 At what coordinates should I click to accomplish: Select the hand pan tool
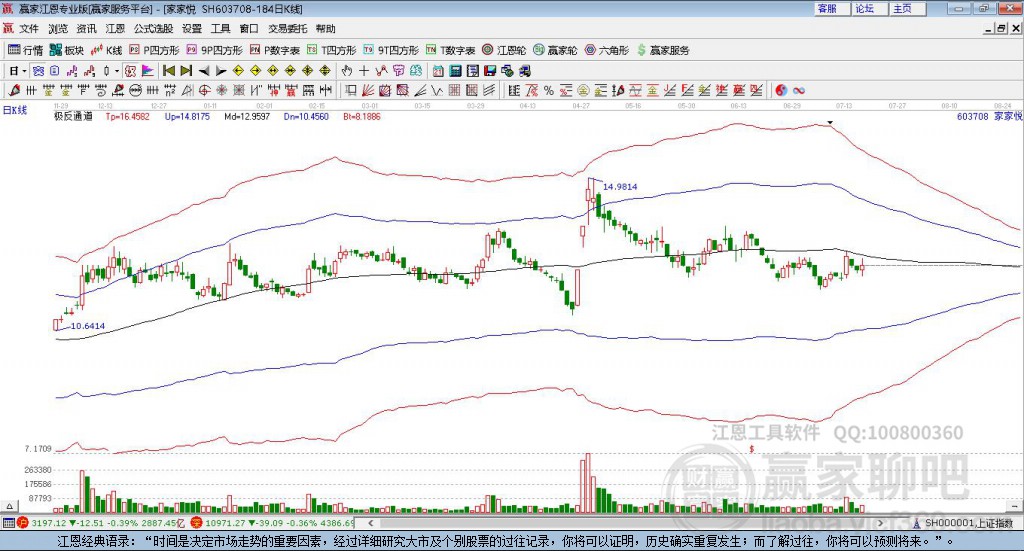(x=346, y=71)
